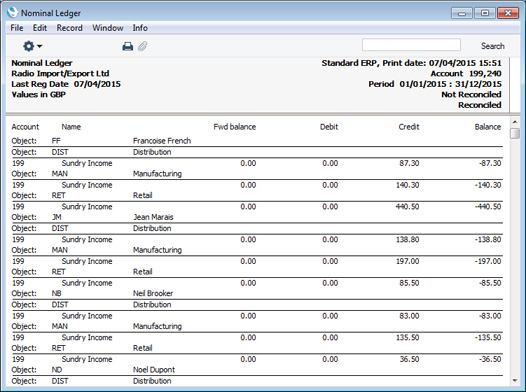
Task: Click the balance value -87.30
Action: [x=490, y=163]
